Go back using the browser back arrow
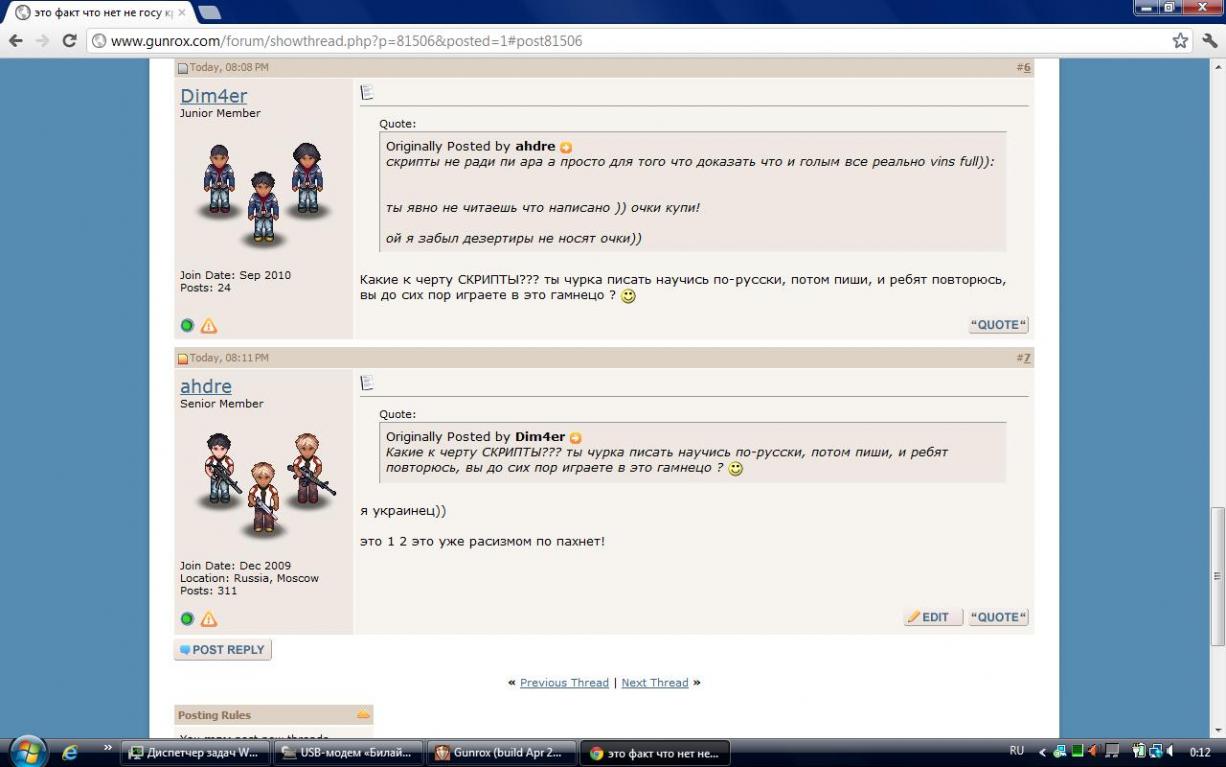1226x767 pixels. (x=16, y=41)
